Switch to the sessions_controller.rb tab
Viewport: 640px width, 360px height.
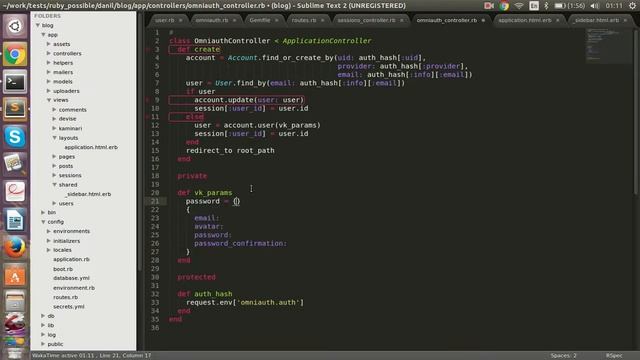coord(366,20)
